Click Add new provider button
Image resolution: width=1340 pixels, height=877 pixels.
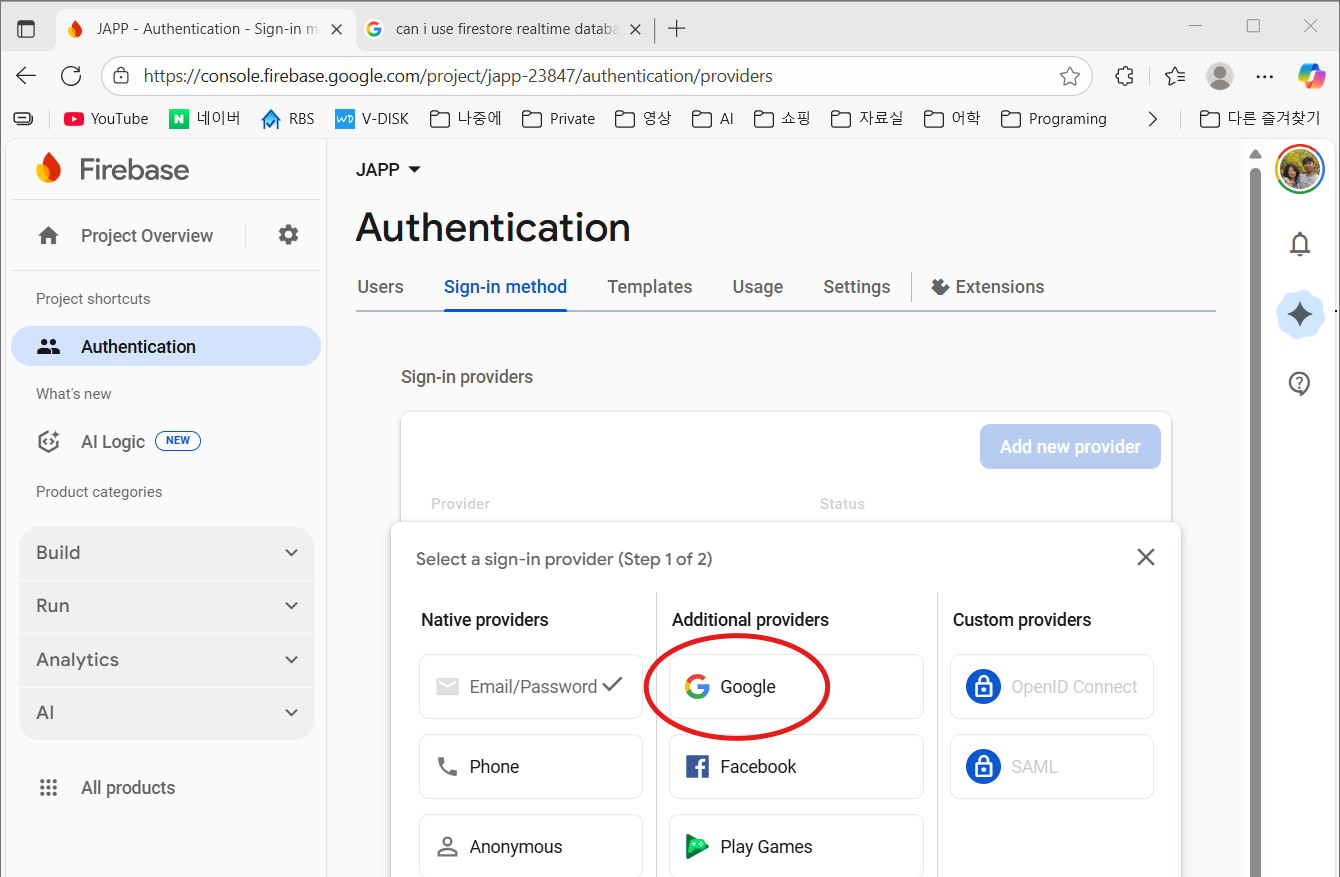pyautogui.click(x=1070, y=447)
